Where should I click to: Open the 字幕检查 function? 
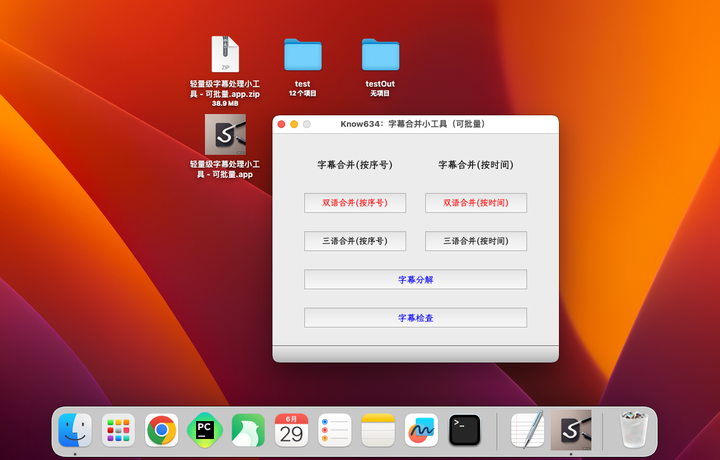tap(416, 318)
